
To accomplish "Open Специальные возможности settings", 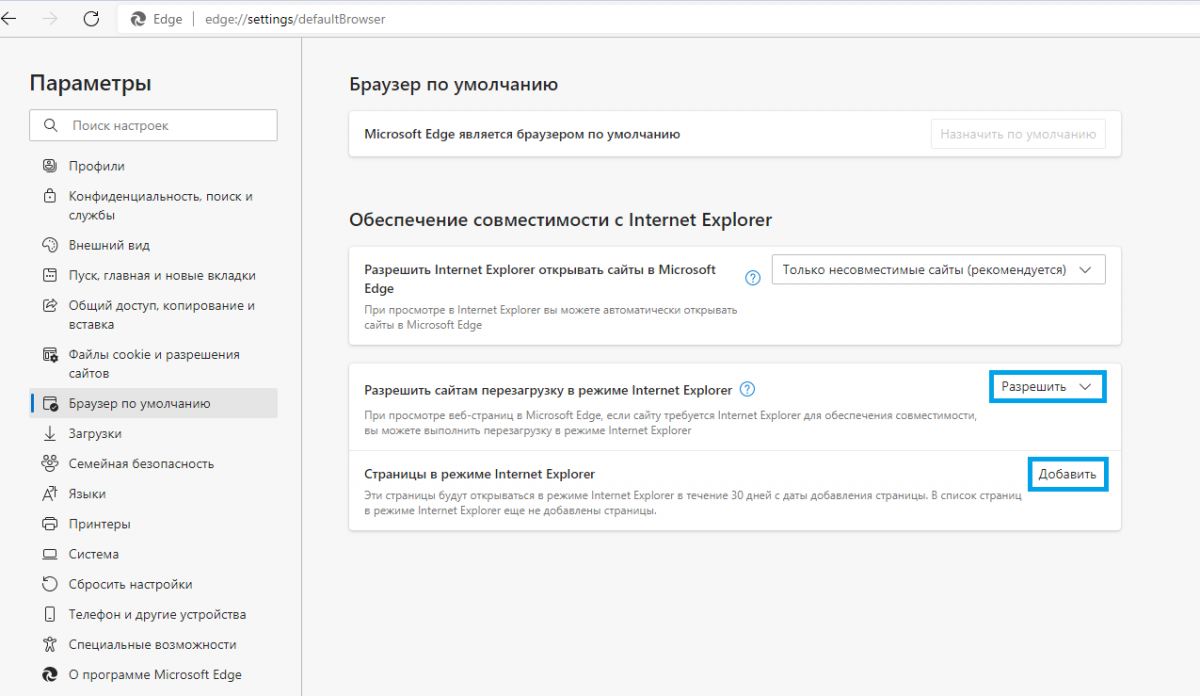I will (154, 644).
